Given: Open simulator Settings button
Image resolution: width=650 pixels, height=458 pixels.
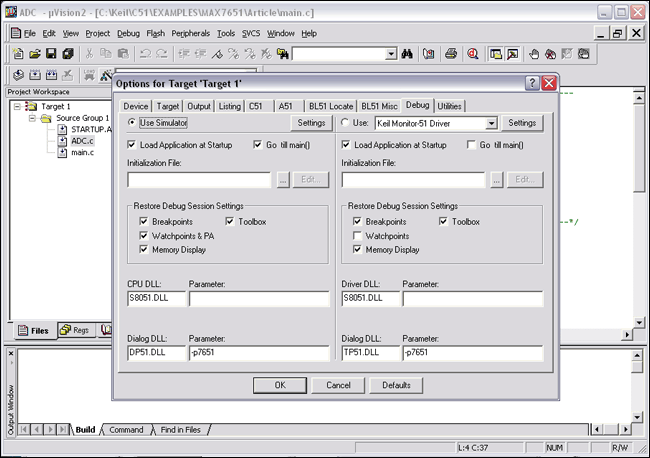Looking at the screenshot, I should pyautogui.click(x=311, y=123).
